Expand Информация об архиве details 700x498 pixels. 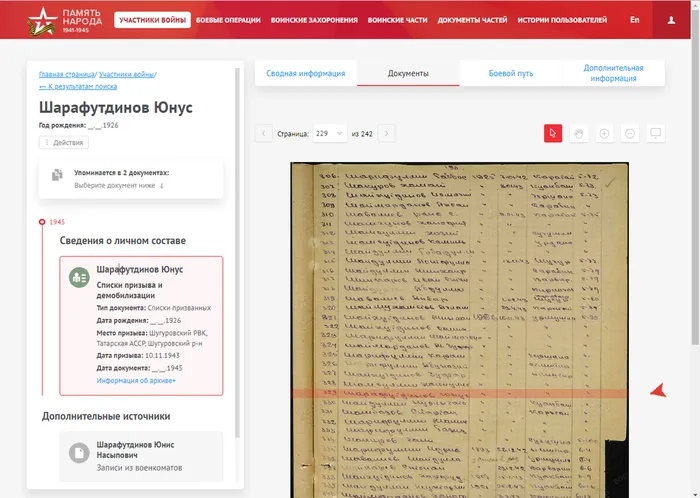[x=136, y=381]
